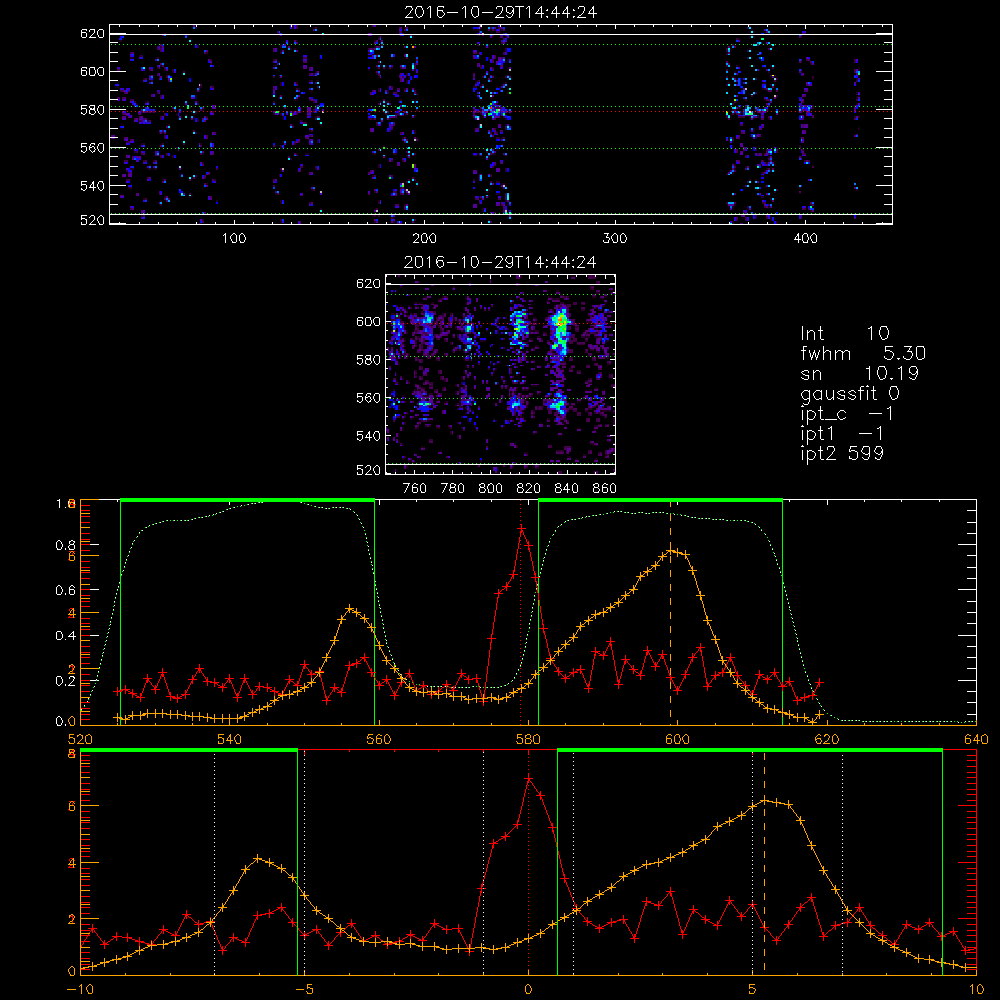Image resolution: width=1000 pixels, height=1000 pixels.
Task: Click x-axis label 100 of top spectrogram
Action: (x=234, y=239)
